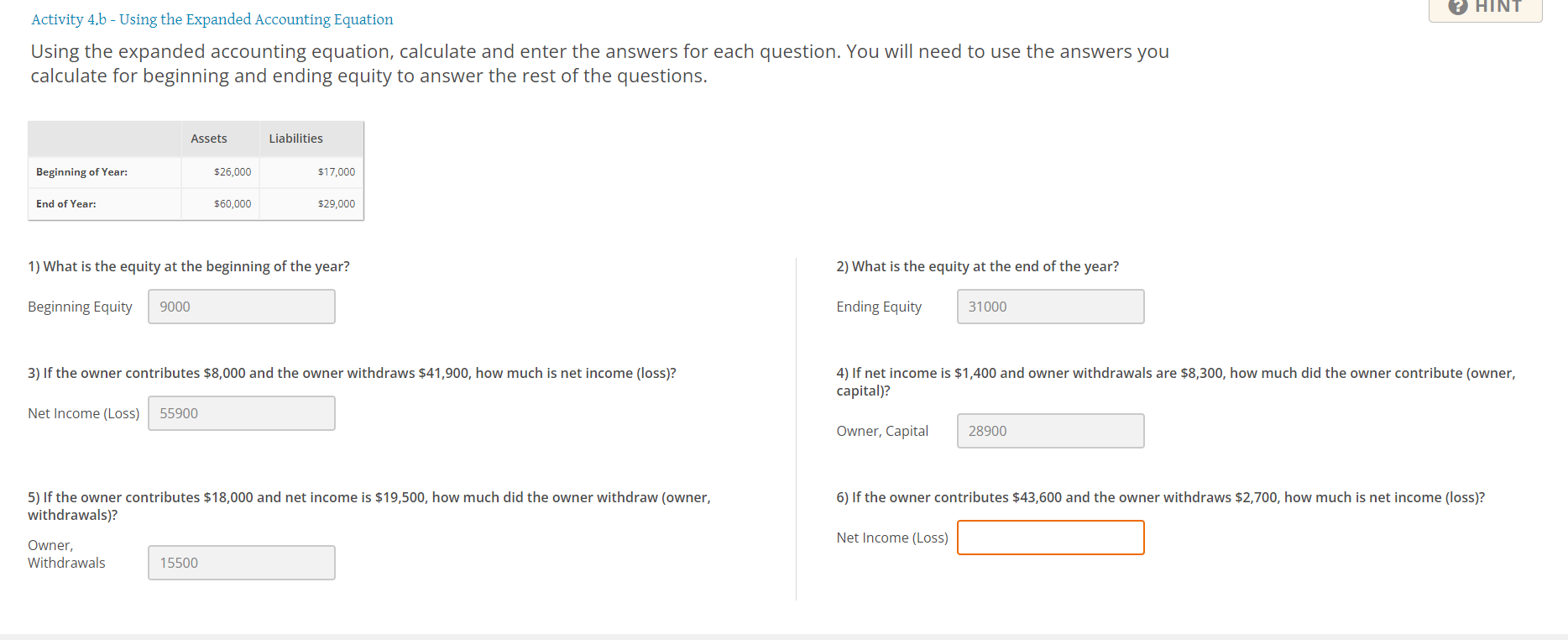The height and width of the screenshot is (640, 1568).
Task: Click the Beginning Equity input field
Action: pyautogui.click(x=241, y=306)
